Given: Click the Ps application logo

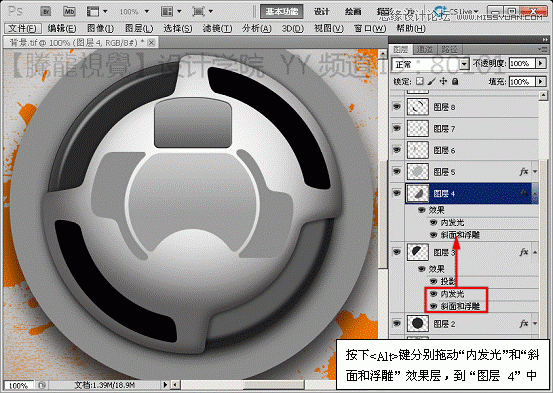Looking at the screenshot, I should (x=15, y=11).
